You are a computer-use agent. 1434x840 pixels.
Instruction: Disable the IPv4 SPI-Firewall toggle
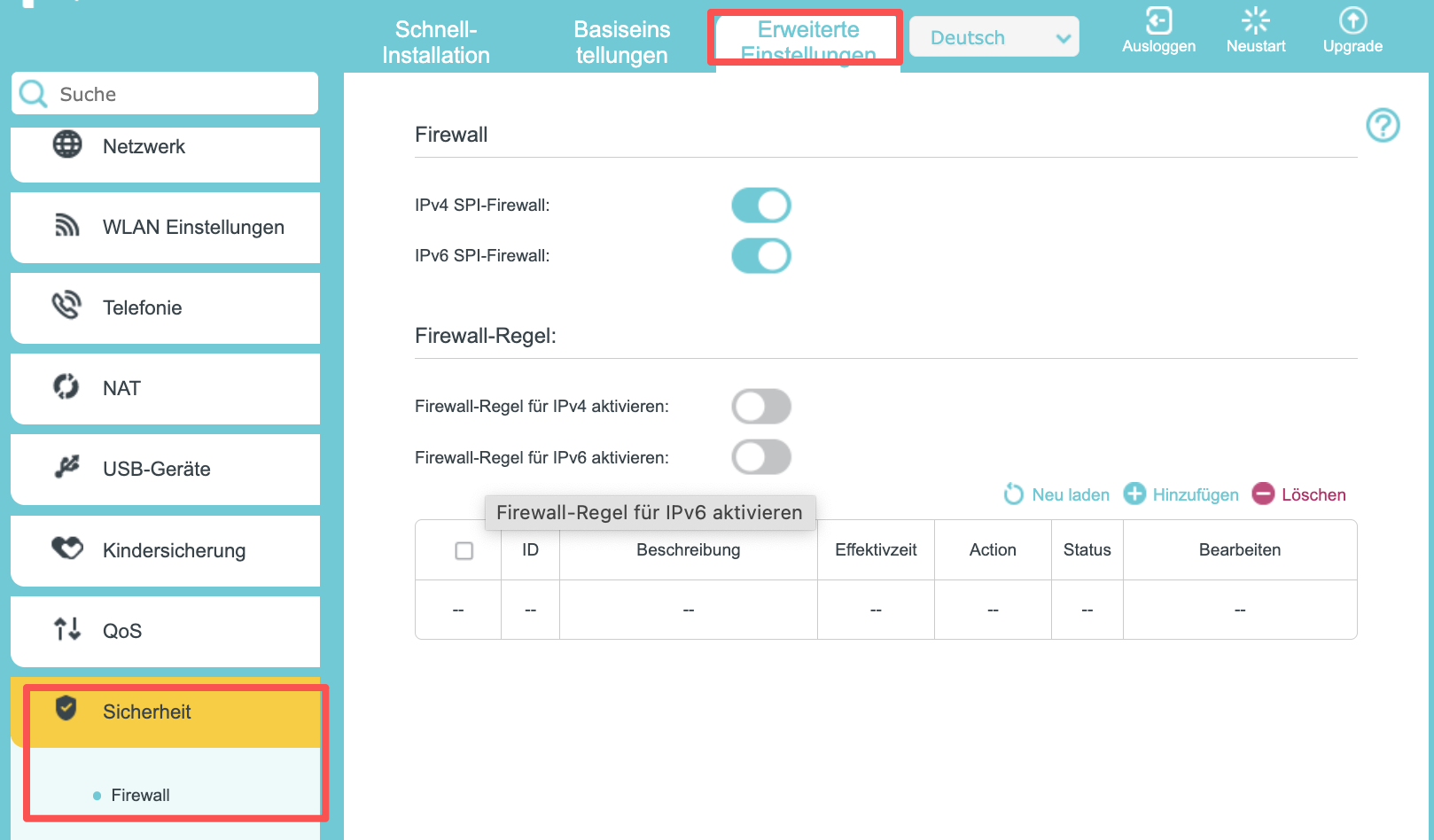click(x=761, y=206)
